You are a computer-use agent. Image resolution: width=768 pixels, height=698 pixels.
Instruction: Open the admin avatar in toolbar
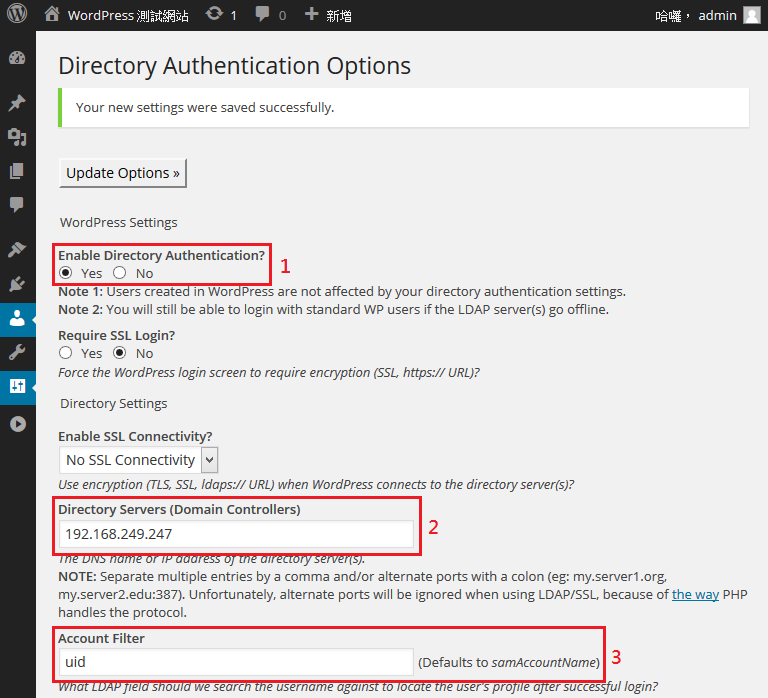coord(751,15)
